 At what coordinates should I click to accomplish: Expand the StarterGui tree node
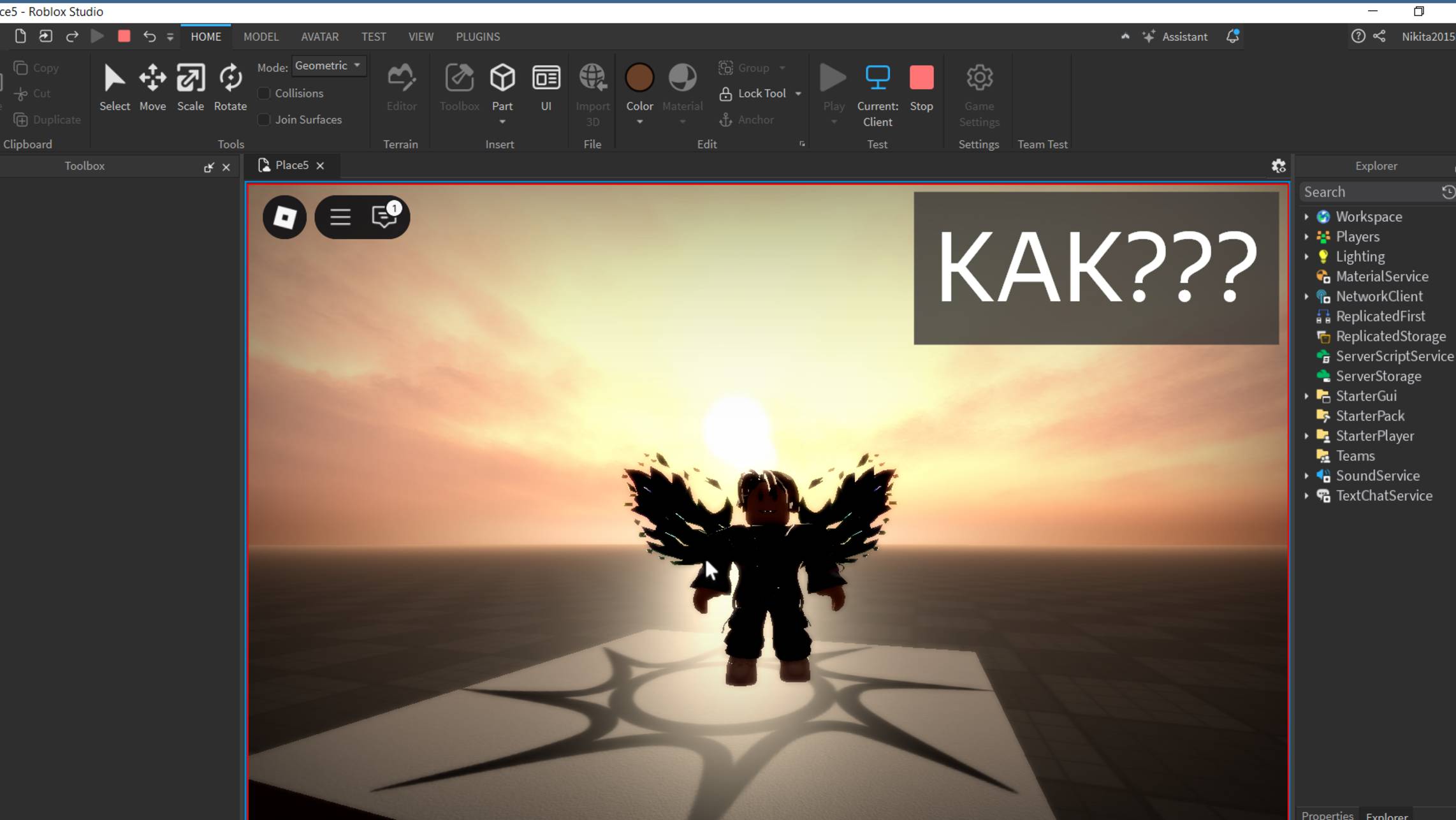click(1306, 396)
